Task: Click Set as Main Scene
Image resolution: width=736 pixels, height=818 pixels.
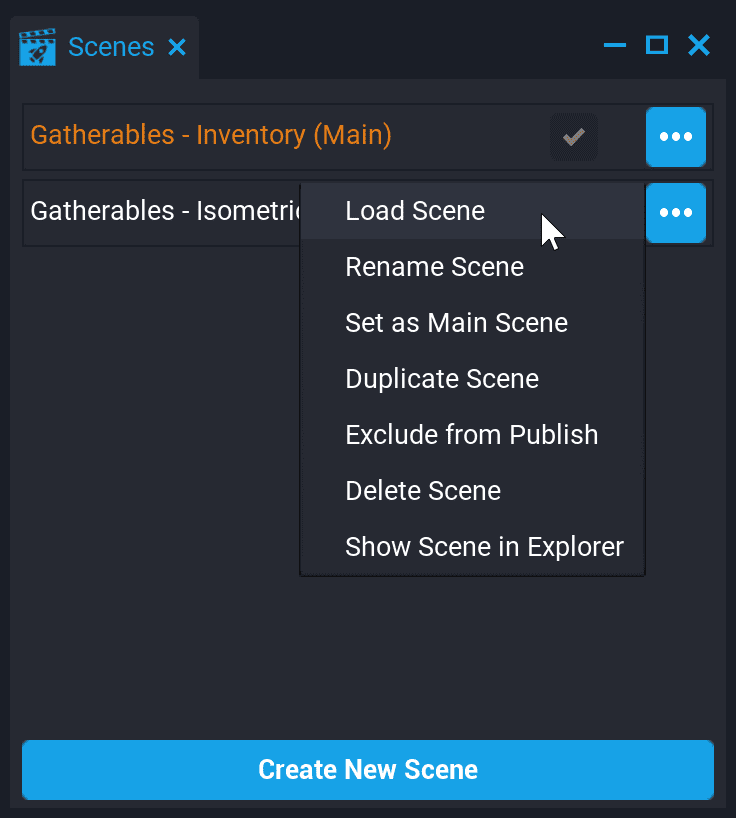Action: click(x=456, y=323)
